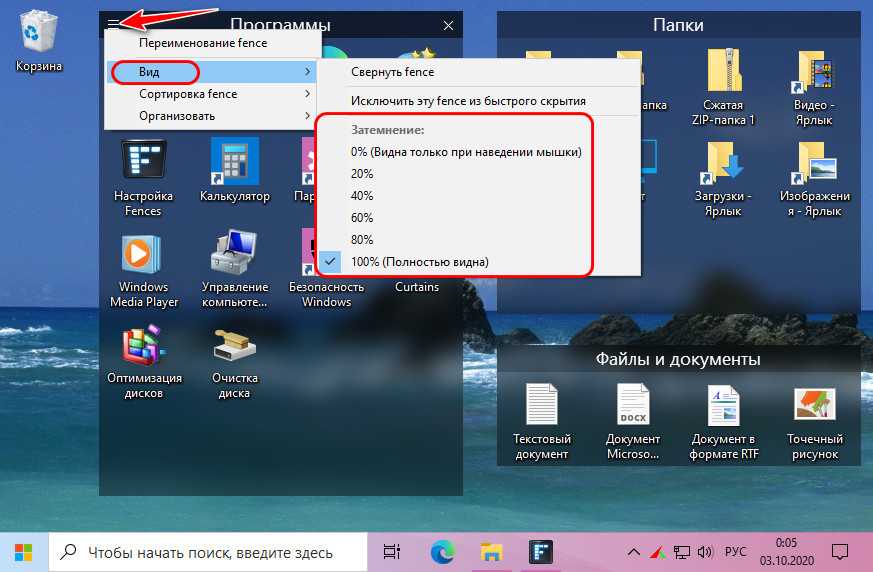
Task: Open the taskbar clock and date
Action: coord(786,552)
